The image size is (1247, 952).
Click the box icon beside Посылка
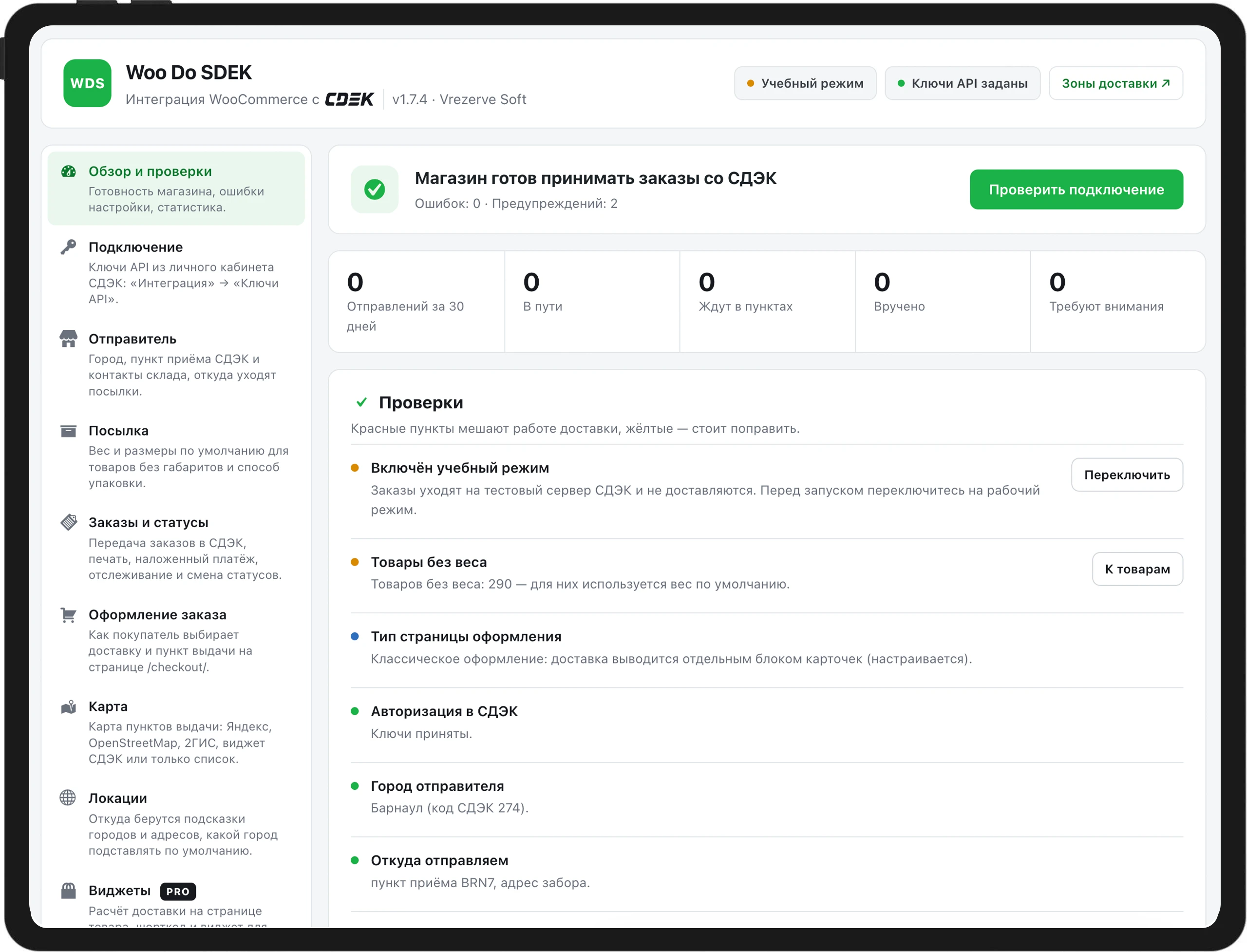[x=69, y=431]
